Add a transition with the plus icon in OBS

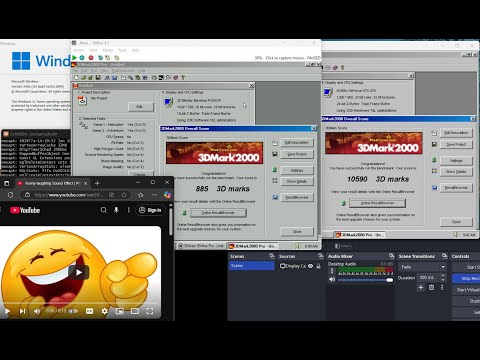coord(421,287)
